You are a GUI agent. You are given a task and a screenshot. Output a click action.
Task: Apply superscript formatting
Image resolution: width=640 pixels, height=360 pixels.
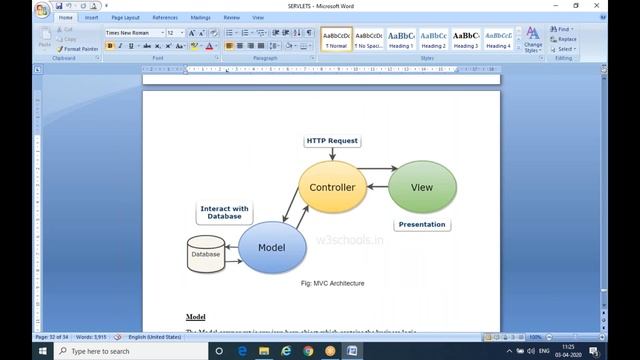pos(168,46)
